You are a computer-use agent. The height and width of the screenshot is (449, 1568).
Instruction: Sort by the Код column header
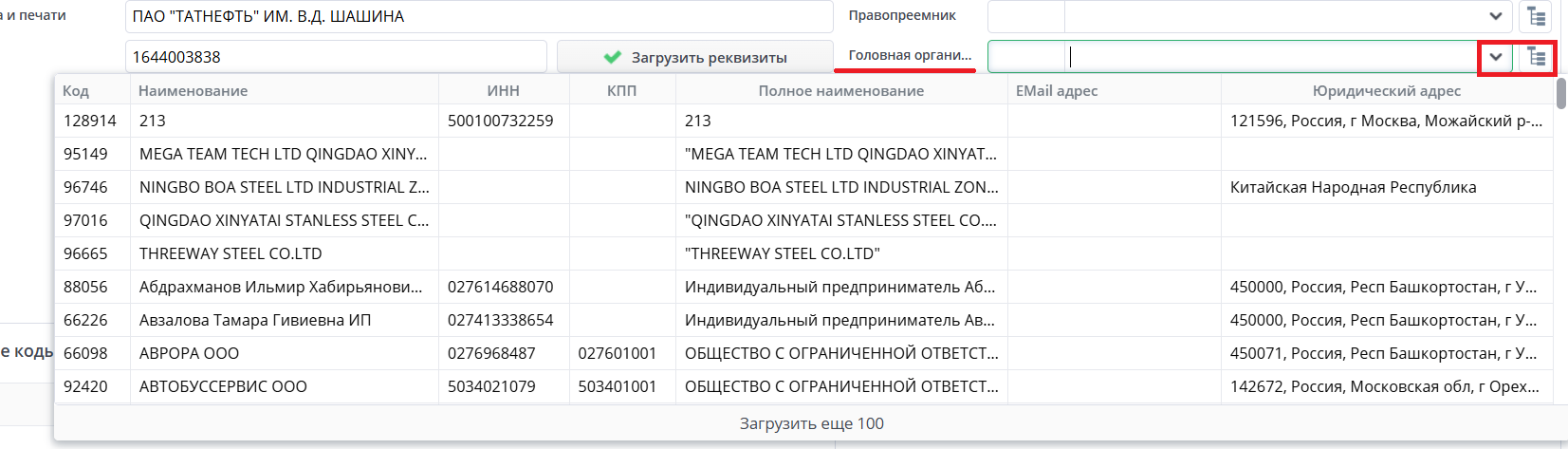(76, 91)
